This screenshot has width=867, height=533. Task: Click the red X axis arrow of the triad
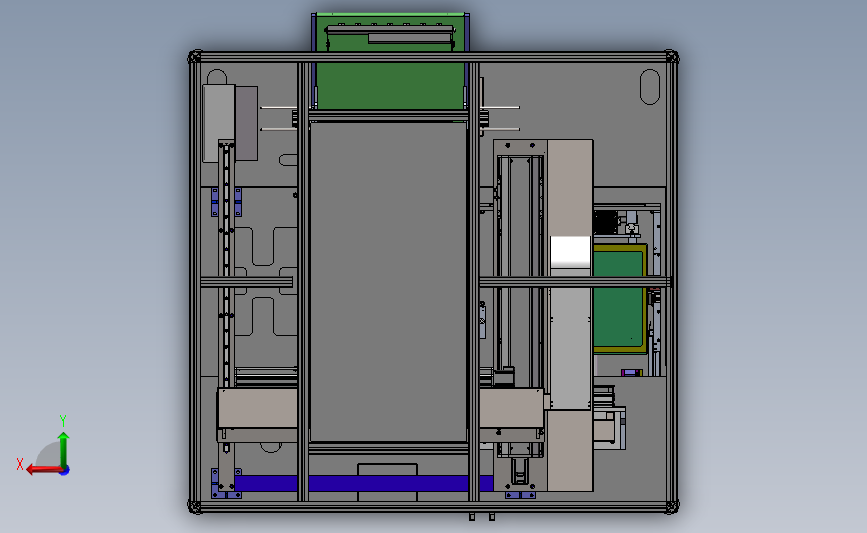(43, 470)
